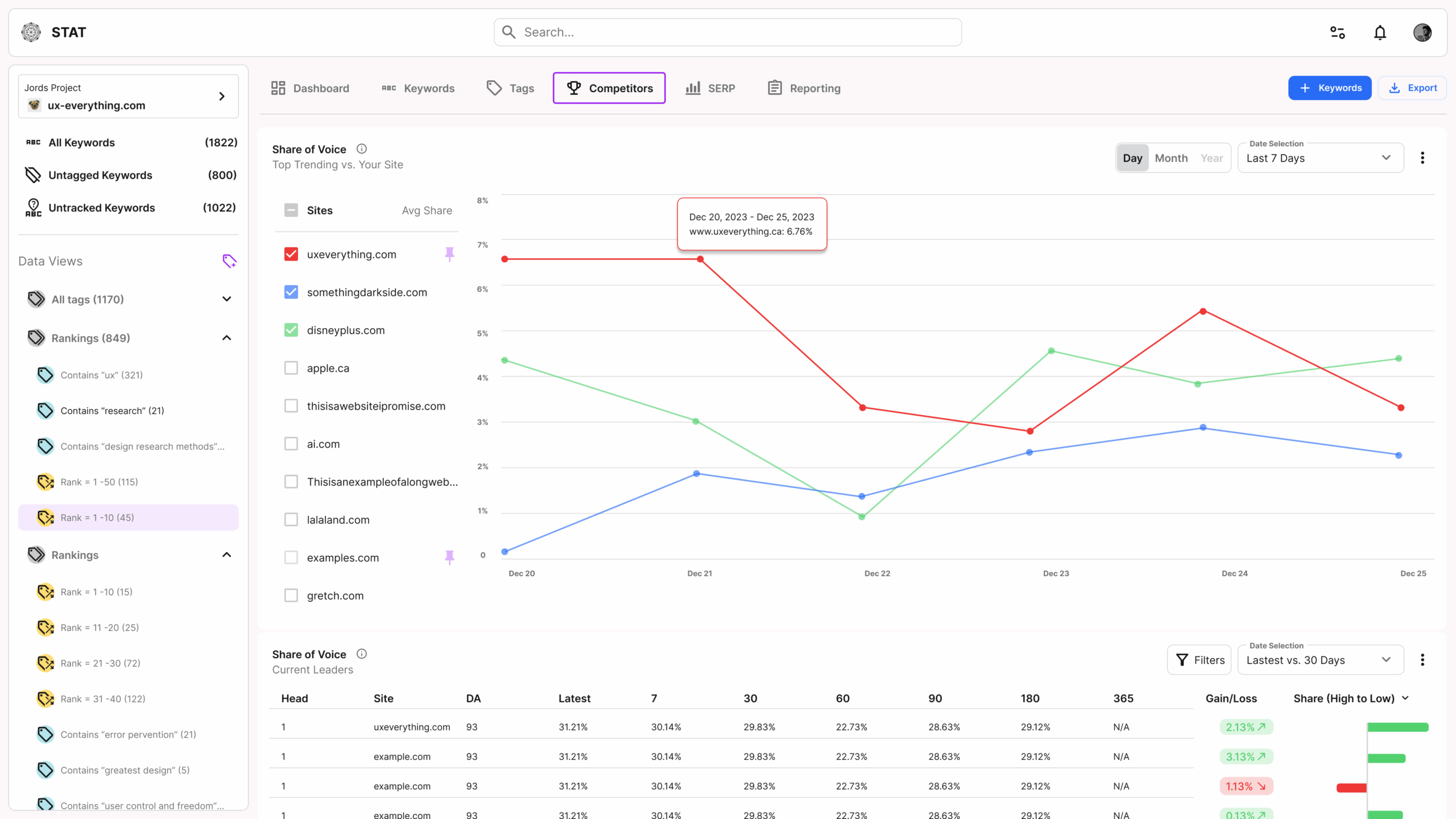Image resolution: width=1456 pixels, height=819 pixels.
Task: Click the blue add Keywords button
Action: point(1330,88)
